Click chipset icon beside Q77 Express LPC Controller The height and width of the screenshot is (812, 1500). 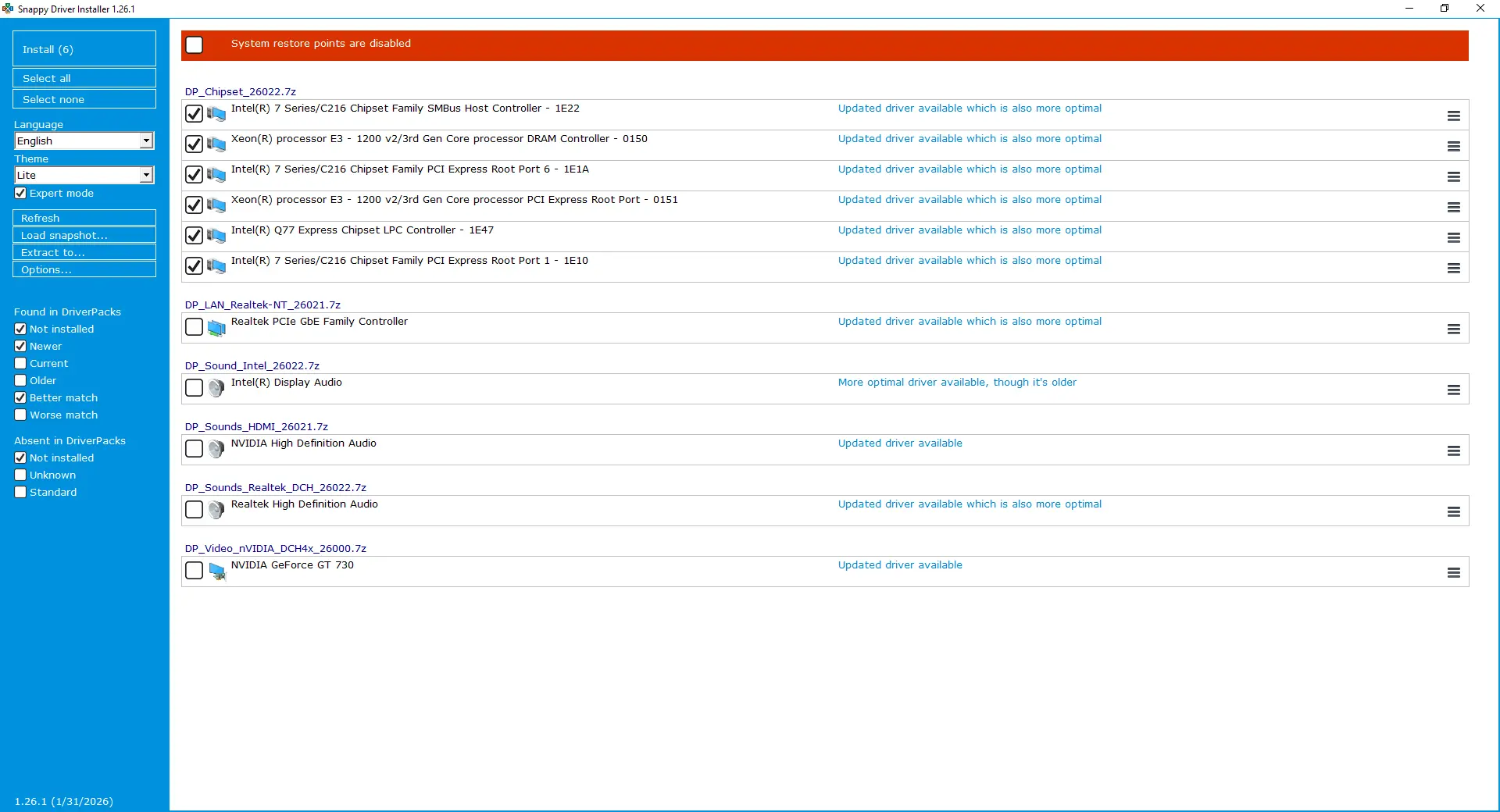tap(216, 236)
